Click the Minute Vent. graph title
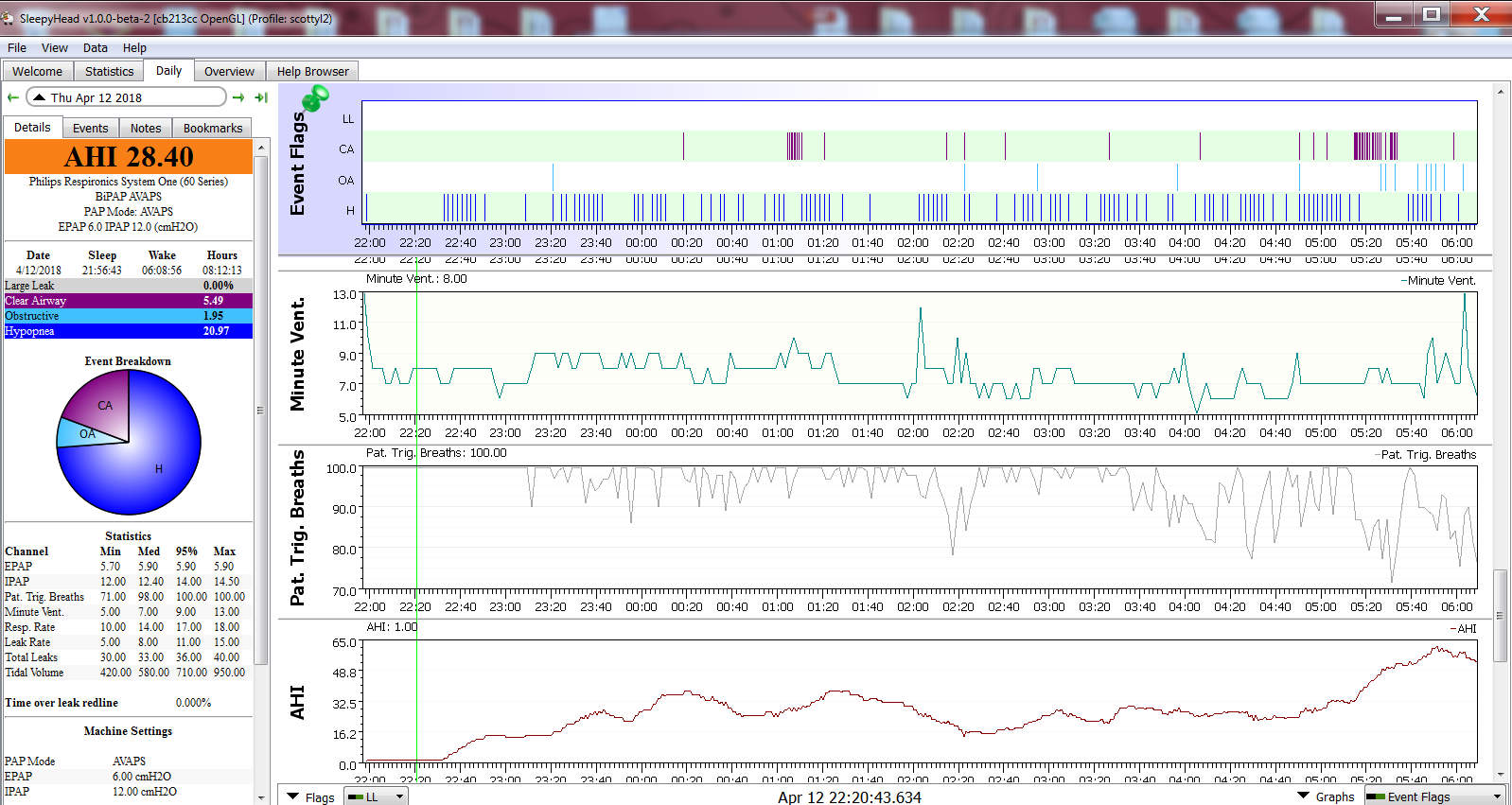This screenshot has height=805, width=1512. tap(297, 354)
